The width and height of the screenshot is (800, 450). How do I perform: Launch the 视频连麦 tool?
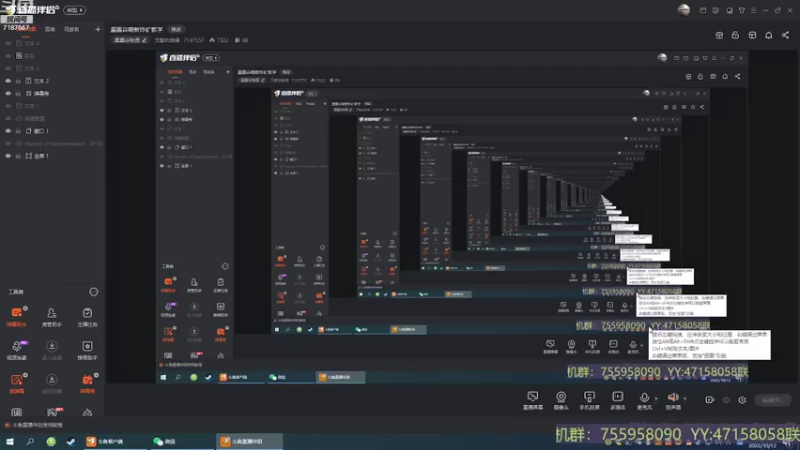(16, 349)
